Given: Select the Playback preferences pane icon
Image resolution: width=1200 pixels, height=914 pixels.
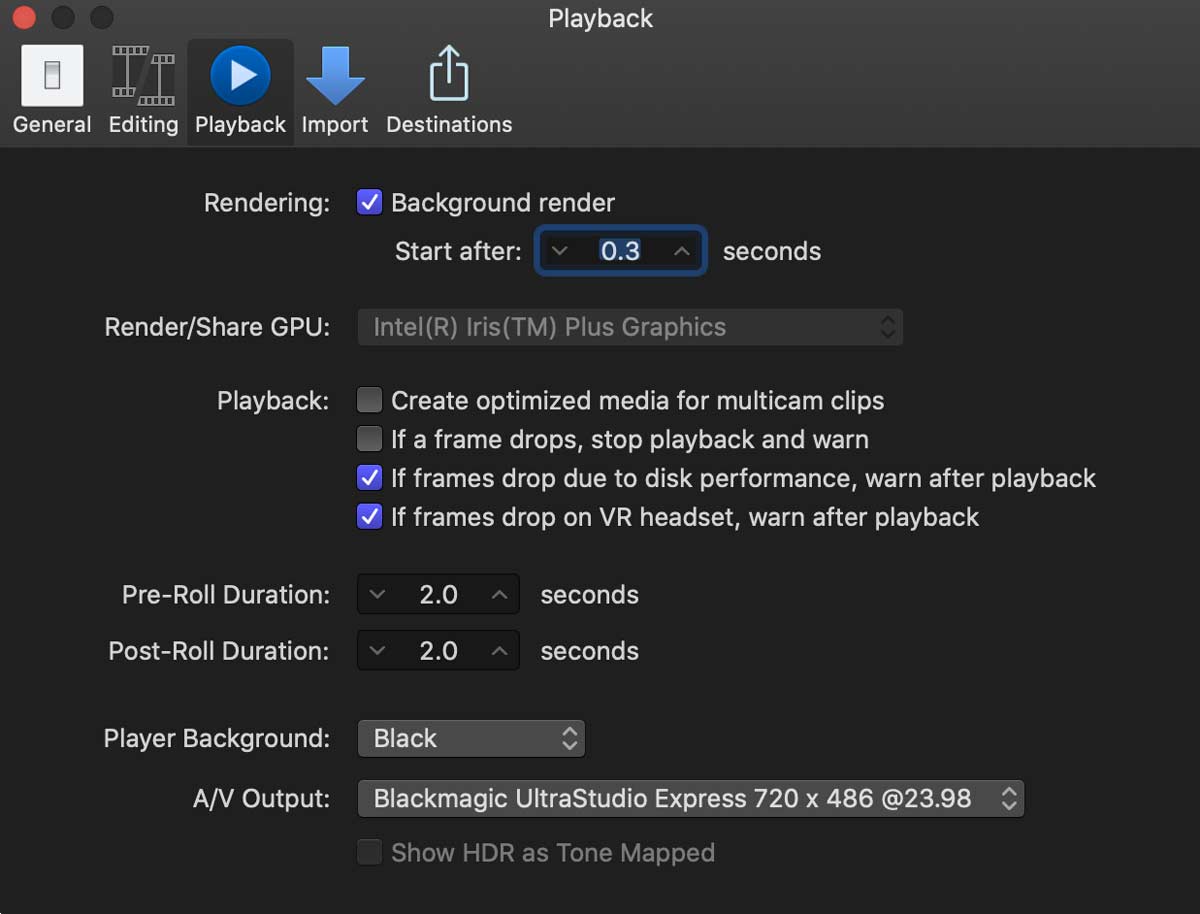Looking at the screenshot, I should (x=240, y=90).
